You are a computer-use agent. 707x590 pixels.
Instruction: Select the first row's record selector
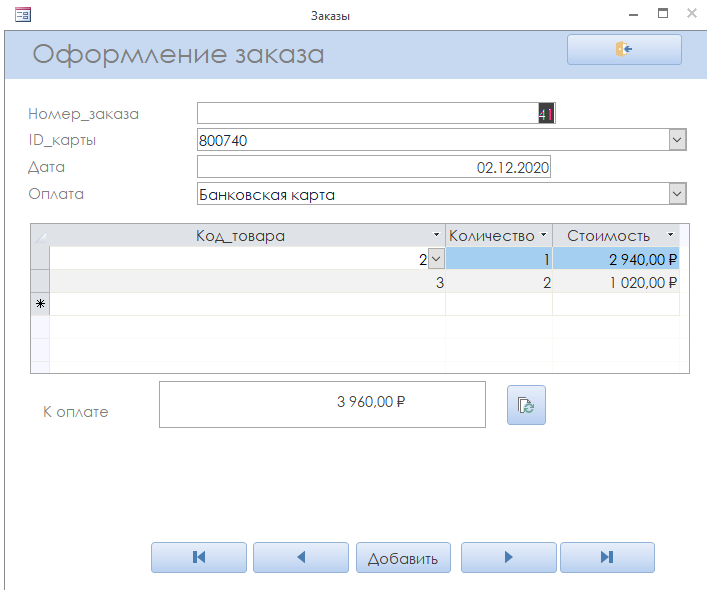point(40,260)
